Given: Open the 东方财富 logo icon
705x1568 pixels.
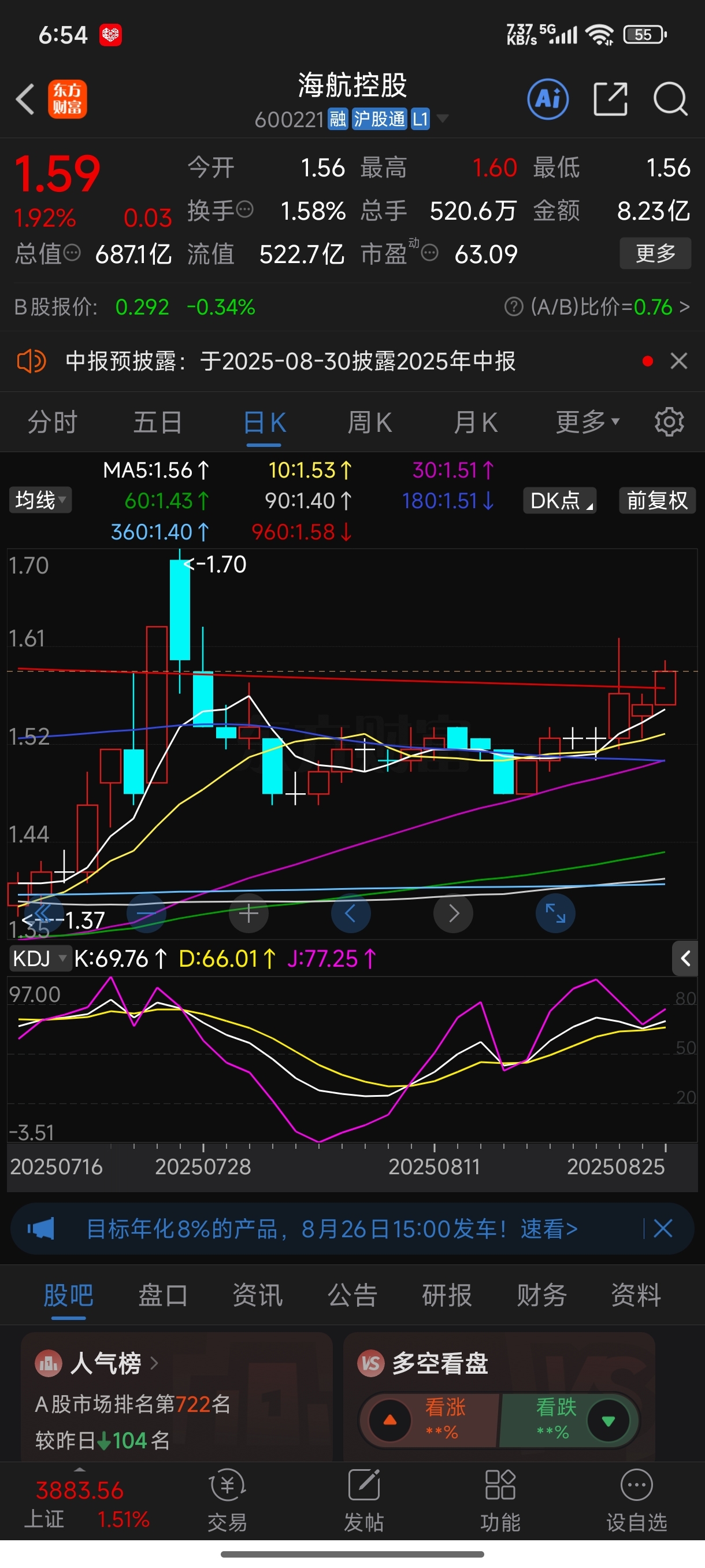Looking at the screenshot, I should pyautogui.click(x=68, y=99).
